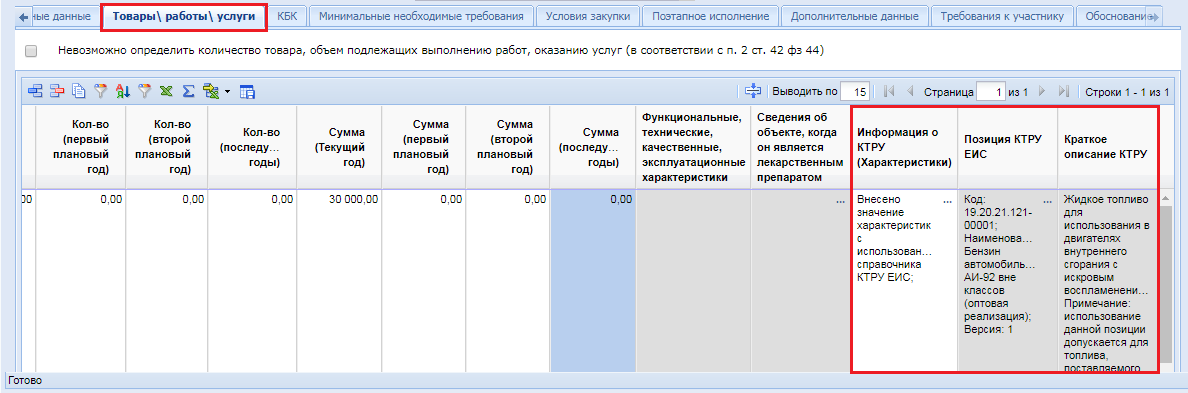
Task: Click 0,00 cell under 'Кол-во (второй плановый год)'
Action: (167, 281)
